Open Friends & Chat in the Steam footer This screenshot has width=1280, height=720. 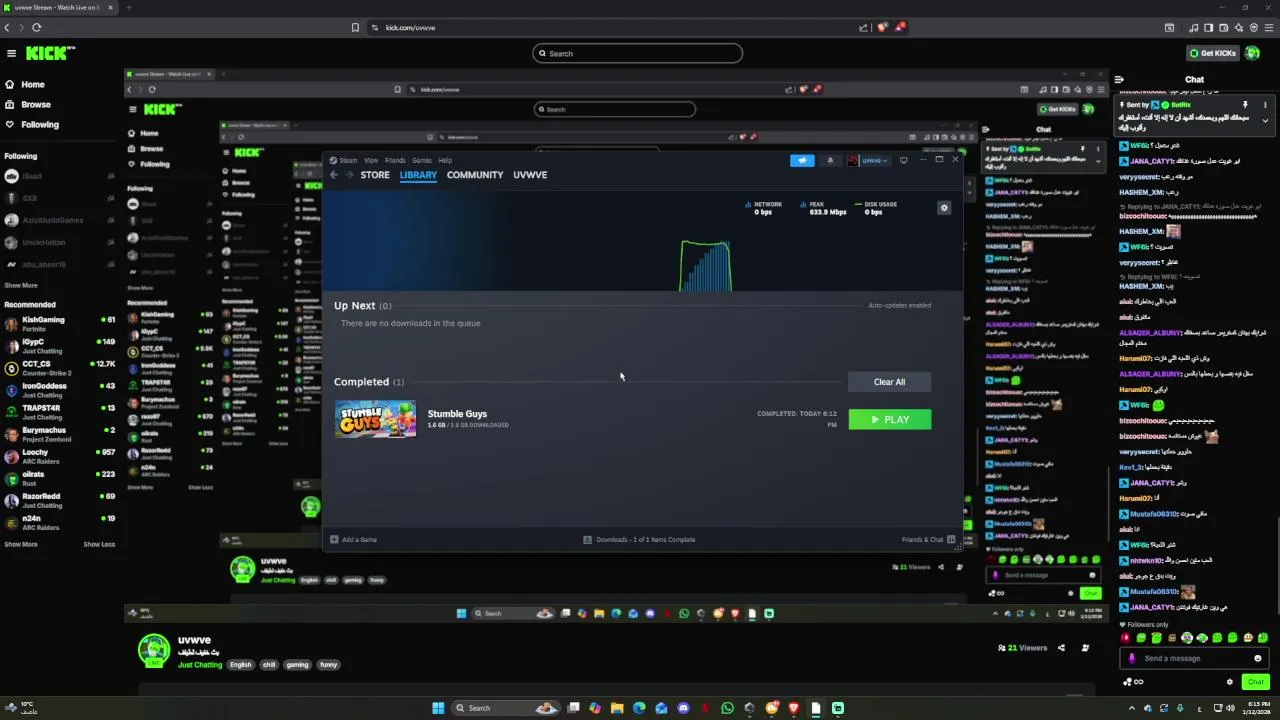pyautogui.click(x=928, y=540)
